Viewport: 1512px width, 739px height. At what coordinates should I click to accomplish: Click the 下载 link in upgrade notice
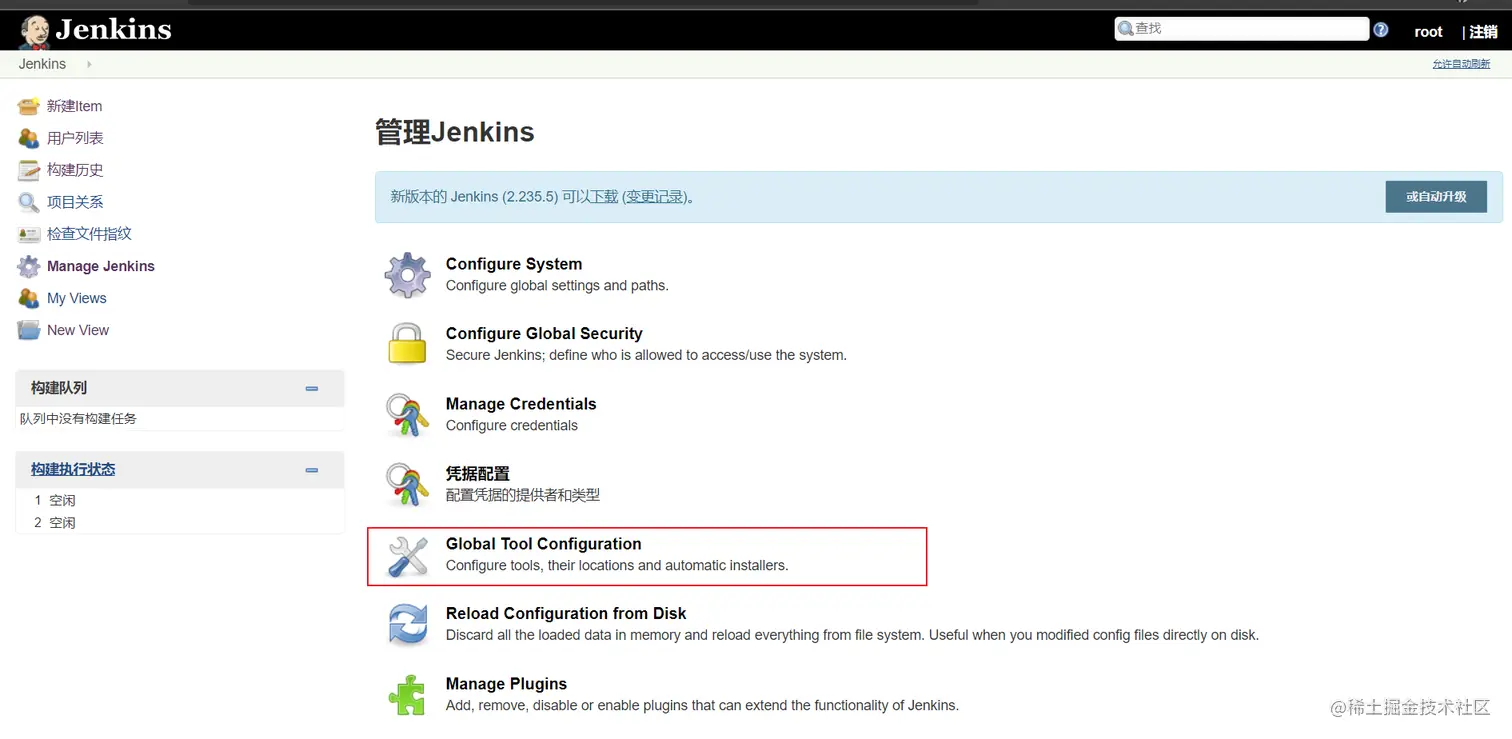[x=604, y=197]
